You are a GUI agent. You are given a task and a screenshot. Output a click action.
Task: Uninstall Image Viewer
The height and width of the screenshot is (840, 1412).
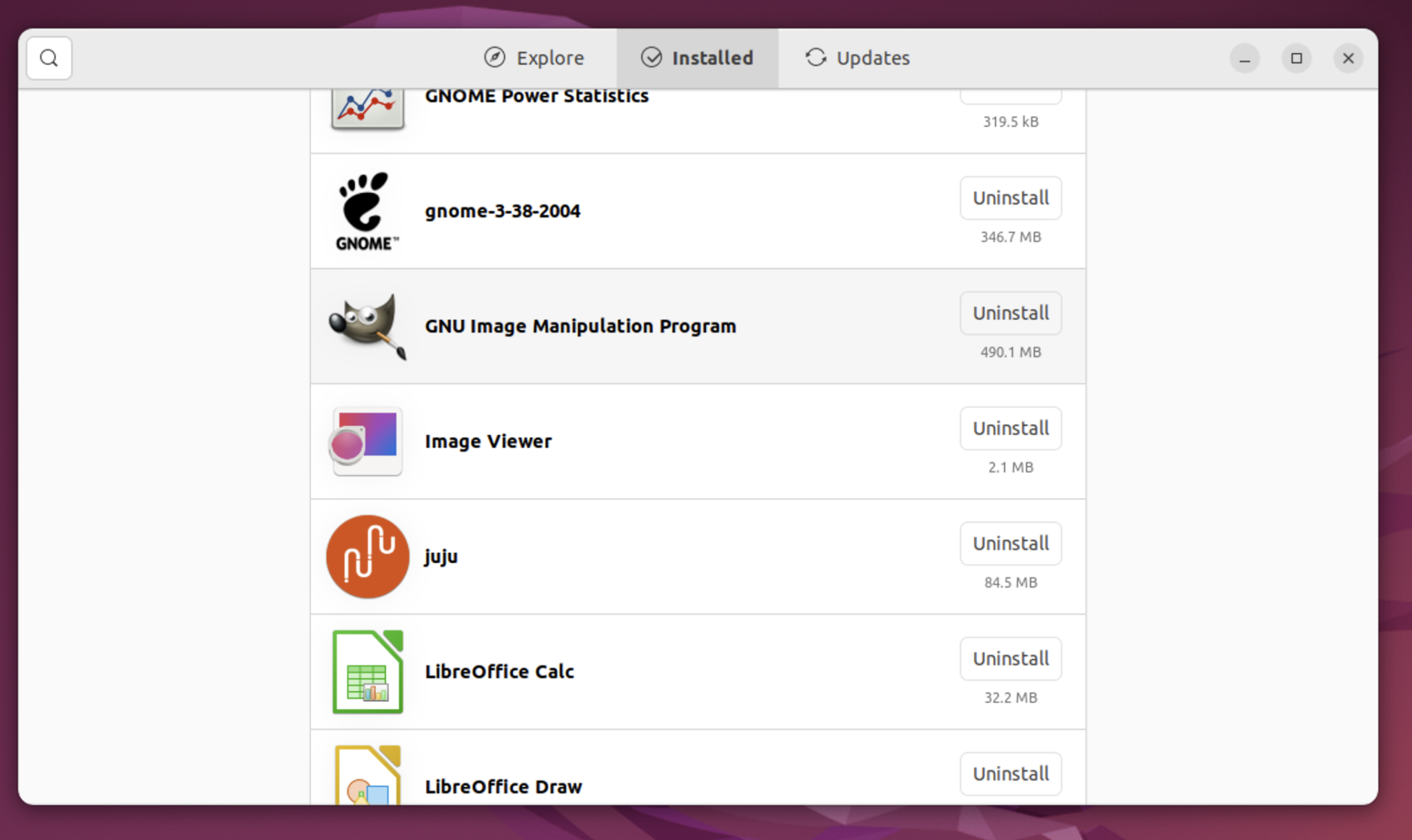pyautogui.click(x=1010, y=428)
